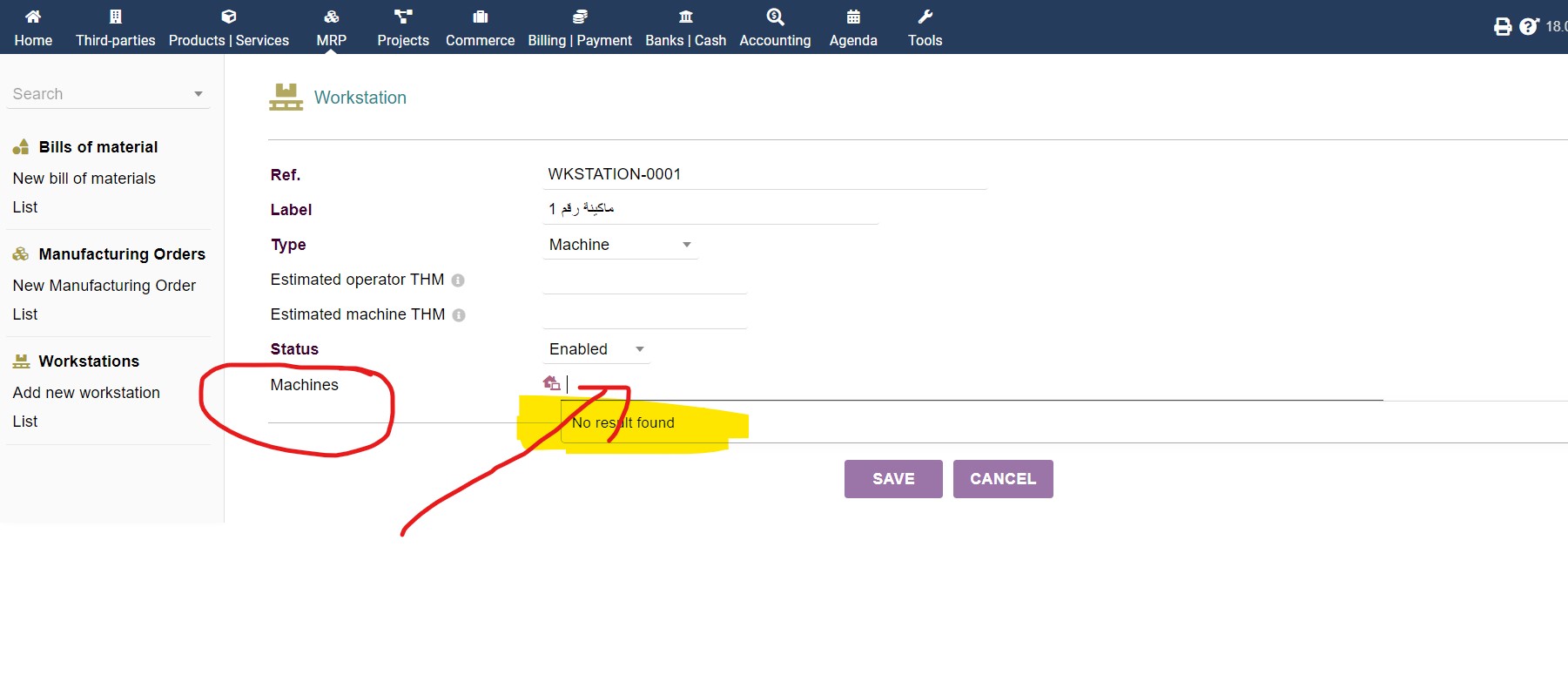Open Products | Services cube icon
1568x675 pixels.
click(229, 17)
